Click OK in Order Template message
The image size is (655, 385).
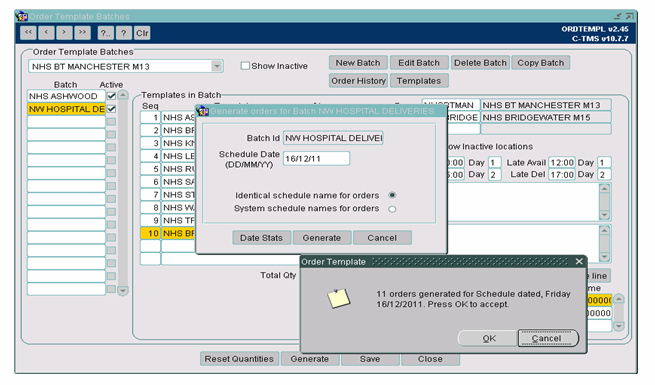489,338
